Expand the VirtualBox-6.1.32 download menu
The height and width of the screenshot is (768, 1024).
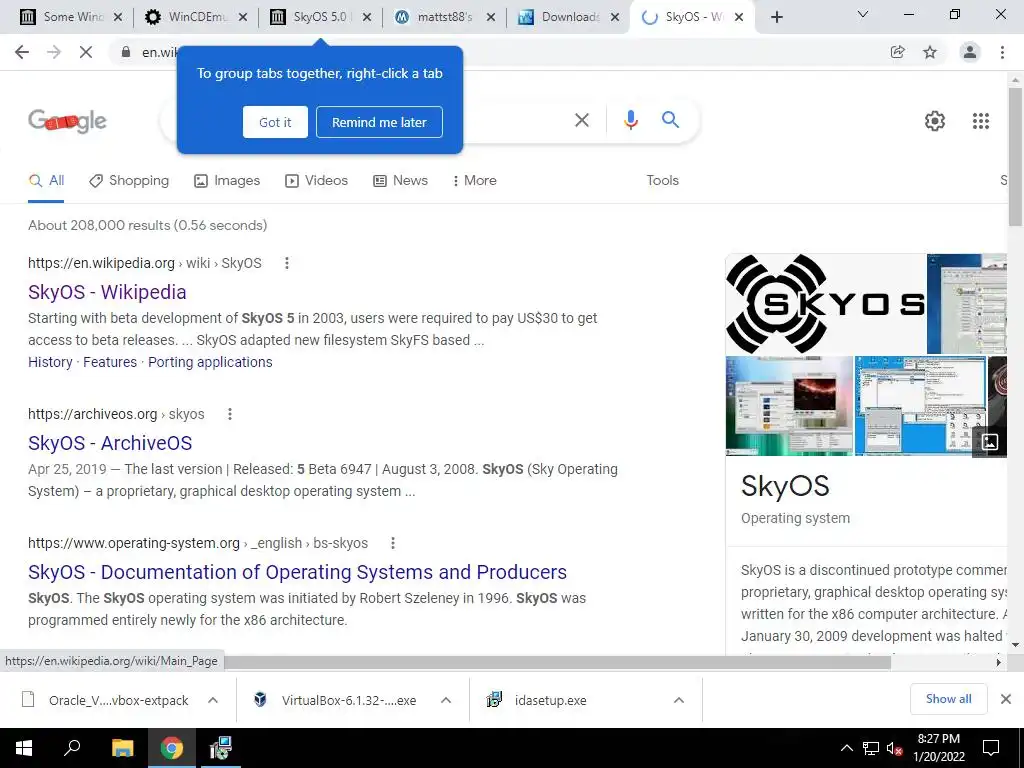click(446, 700)
